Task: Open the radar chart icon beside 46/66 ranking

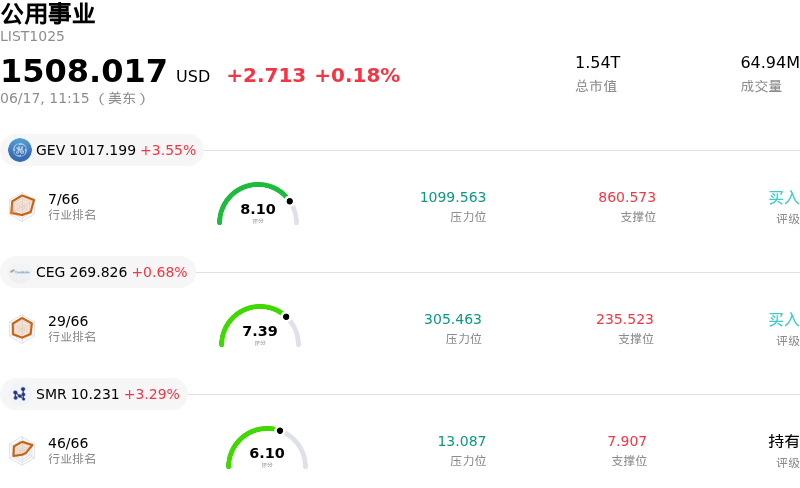Action: point(22,451)
